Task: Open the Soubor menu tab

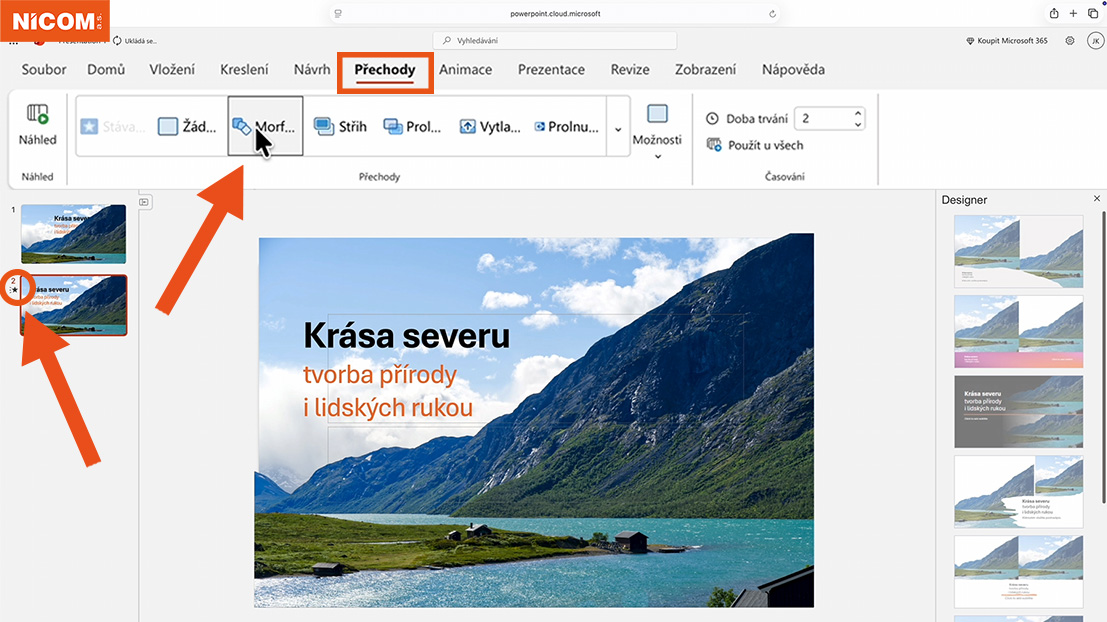Action: click(x=44, y=69)
